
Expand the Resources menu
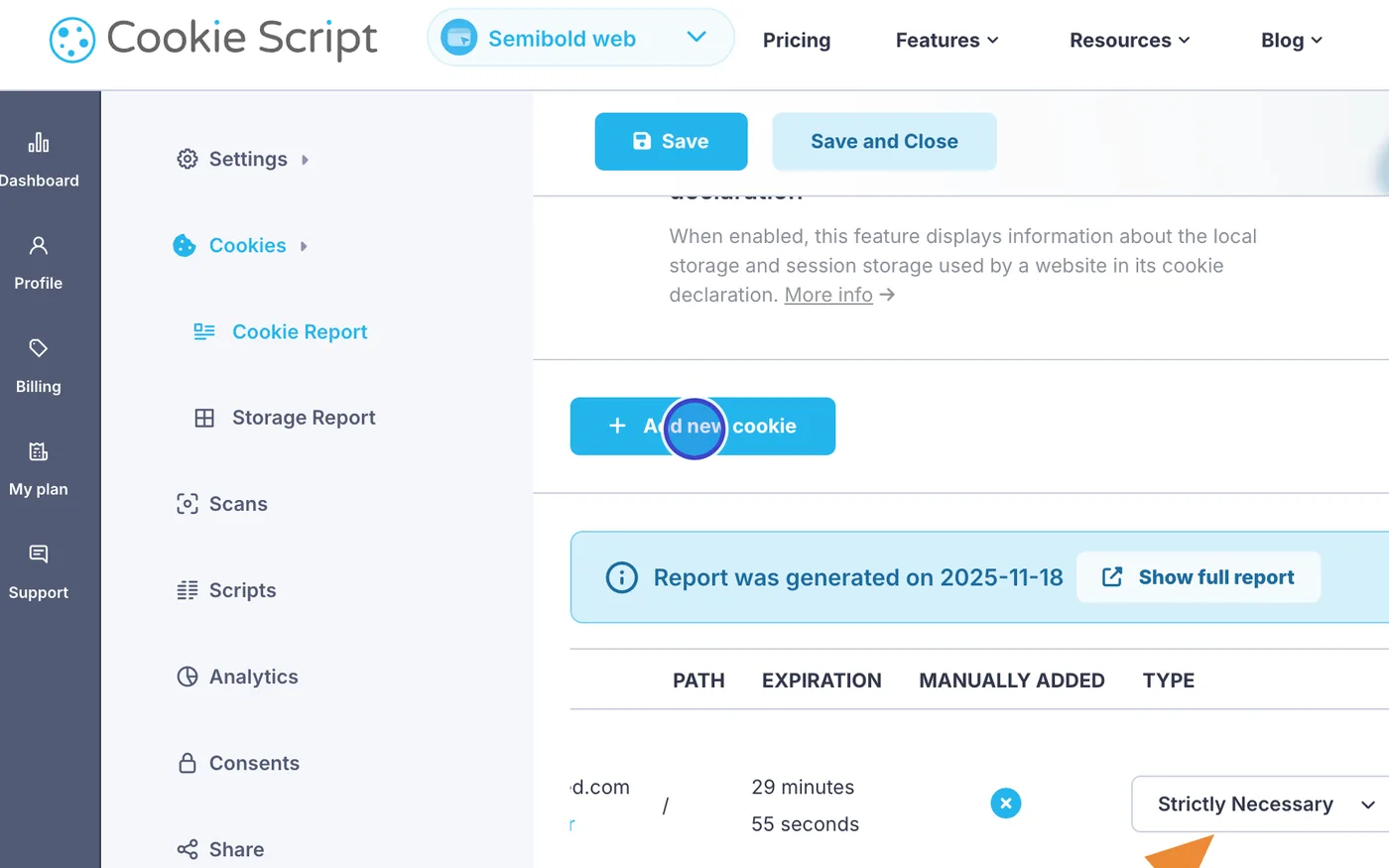point(1129,40)
